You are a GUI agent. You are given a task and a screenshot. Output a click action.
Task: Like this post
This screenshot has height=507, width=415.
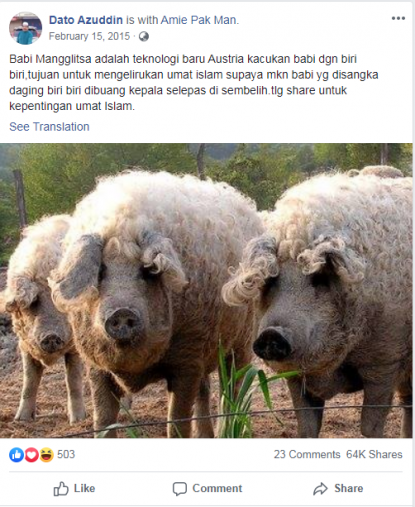click(x=74, y=489)
